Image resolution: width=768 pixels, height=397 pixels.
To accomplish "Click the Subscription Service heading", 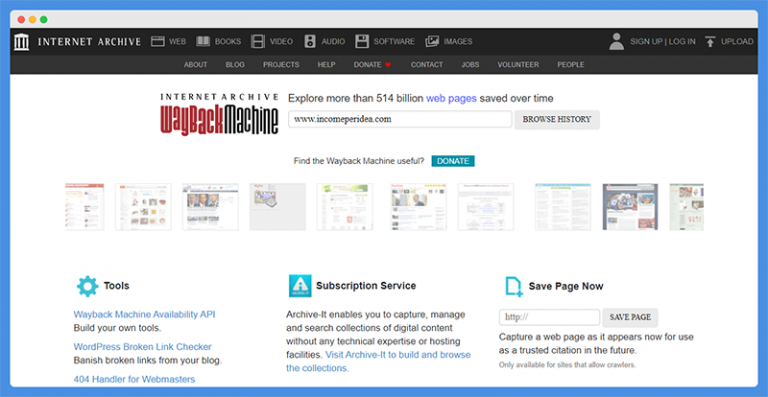I will click(366, 286).
